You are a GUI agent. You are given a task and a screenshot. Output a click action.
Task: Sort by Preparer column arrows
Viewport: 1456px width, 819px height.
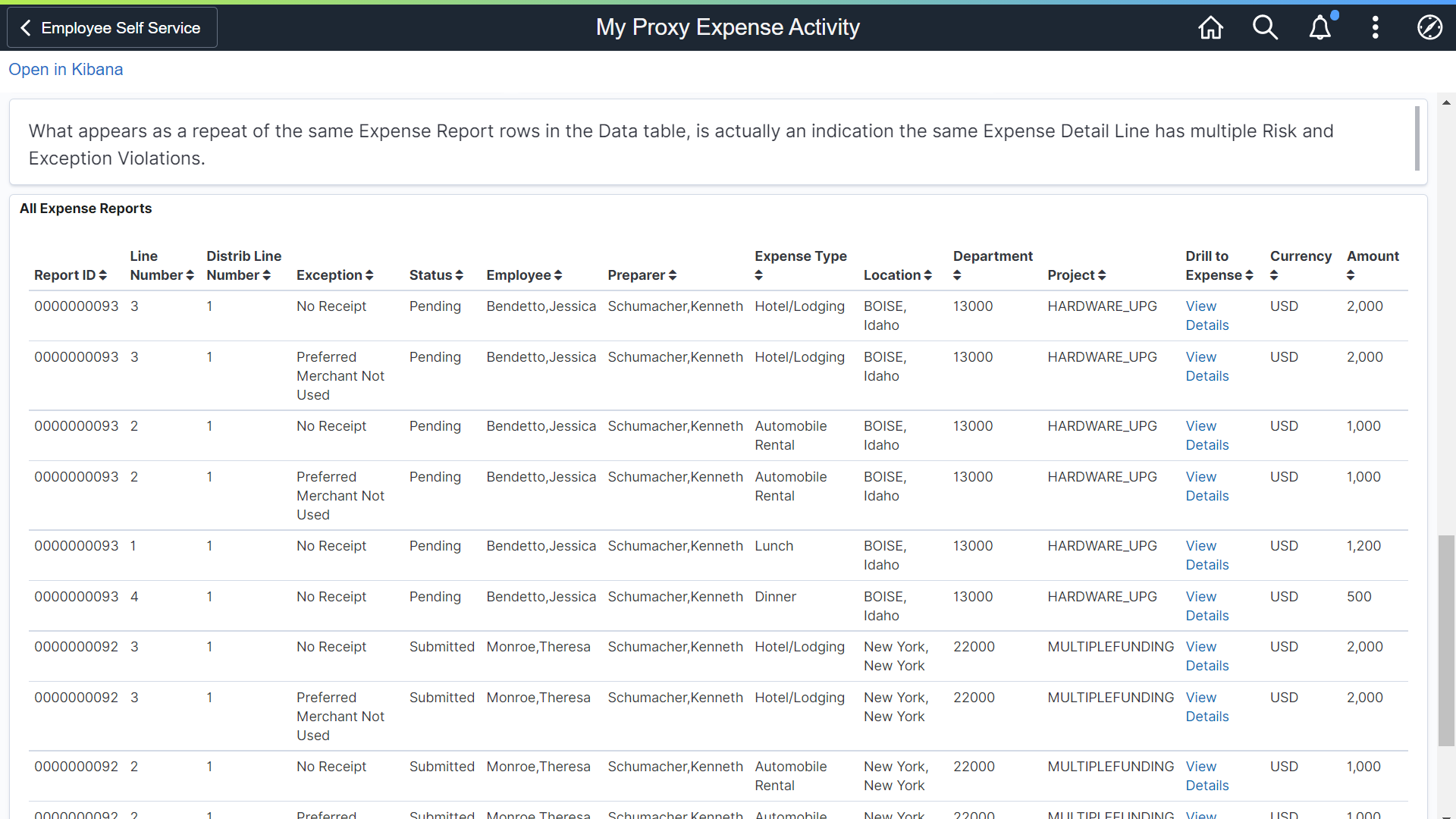tap(673, 275)
